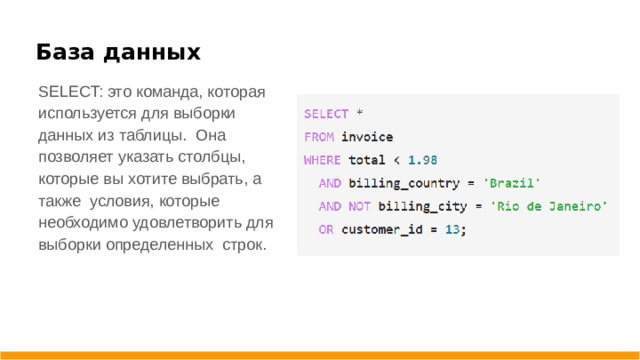Click the paragraph starting 'SELECT: это команда'
The image size is (640, 360).
coord(156,168)
